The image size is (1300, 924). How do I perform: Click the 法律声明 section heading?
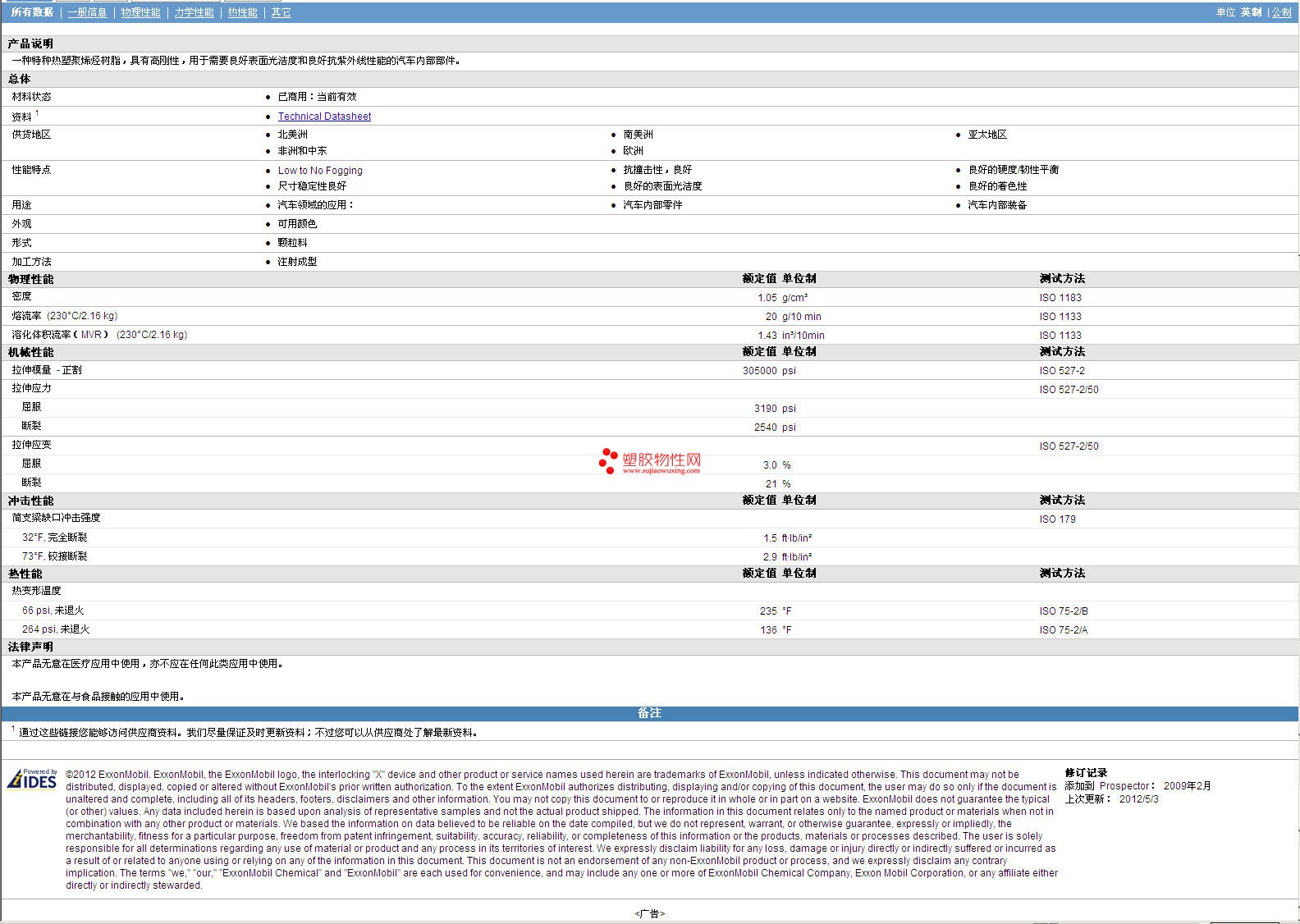[30, 647]
